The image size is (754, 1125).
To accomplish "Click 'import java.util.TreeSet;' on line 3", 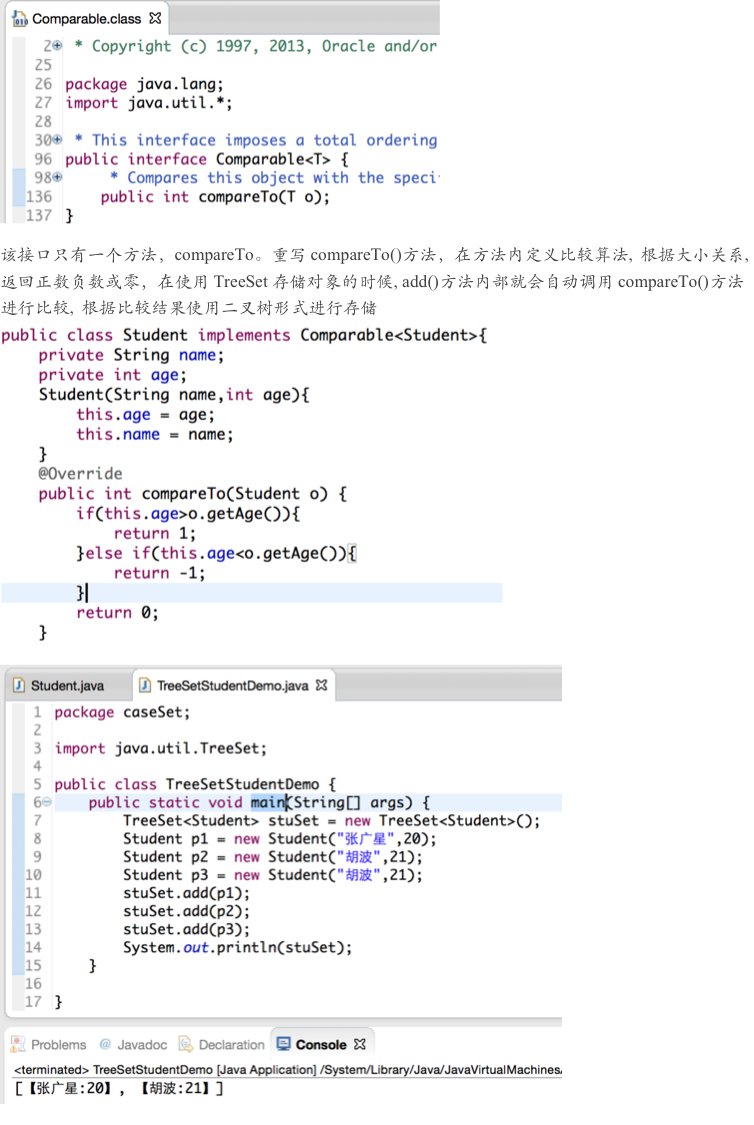I will 161,748.
